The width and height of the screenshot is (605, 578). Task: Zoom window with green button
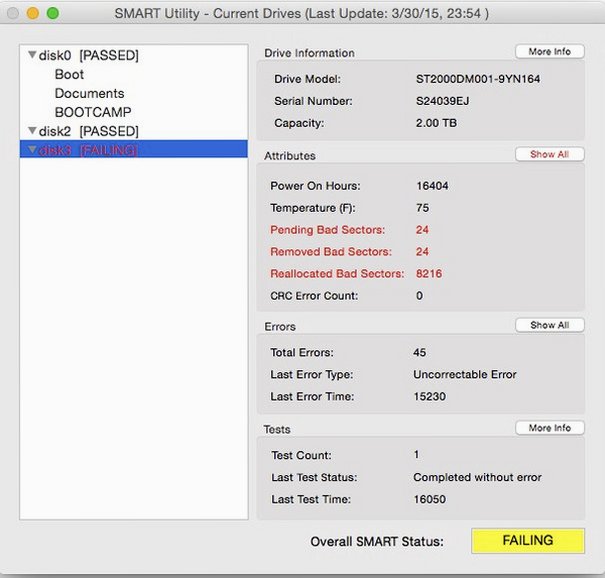[52, 14]
